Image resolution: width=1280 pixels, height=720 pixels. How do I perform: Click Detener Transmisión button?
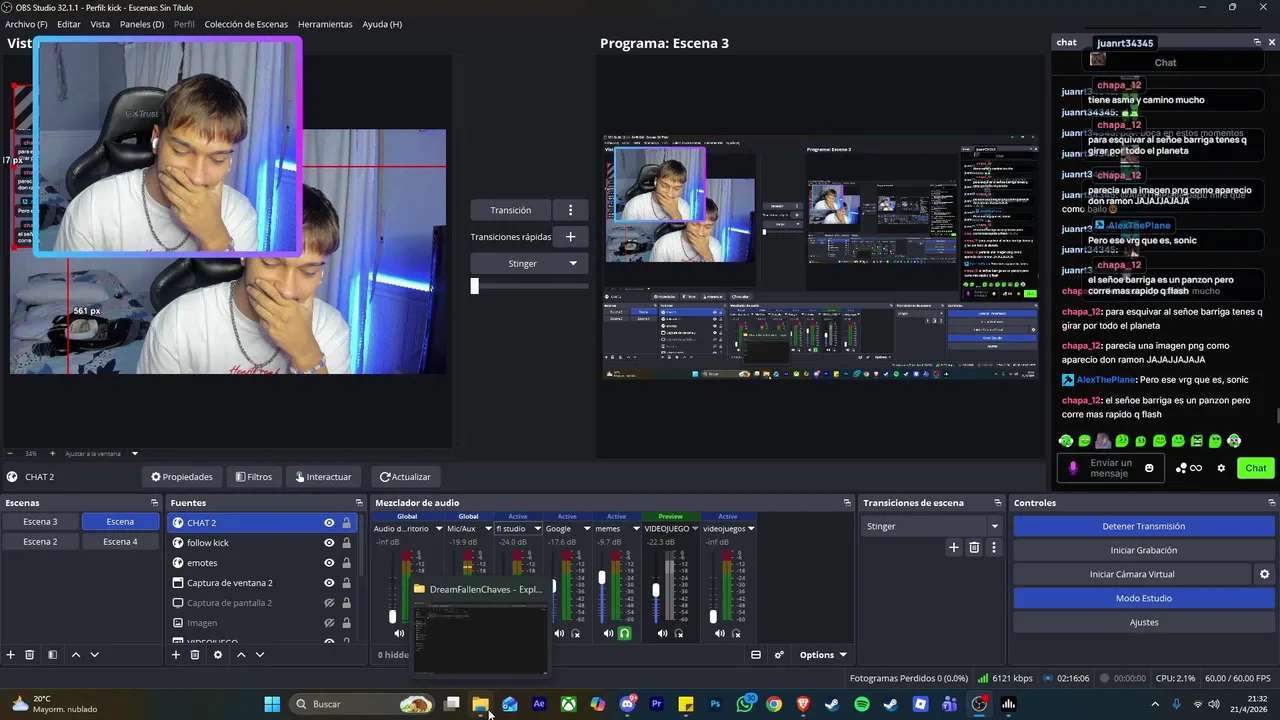(1144, 526)
